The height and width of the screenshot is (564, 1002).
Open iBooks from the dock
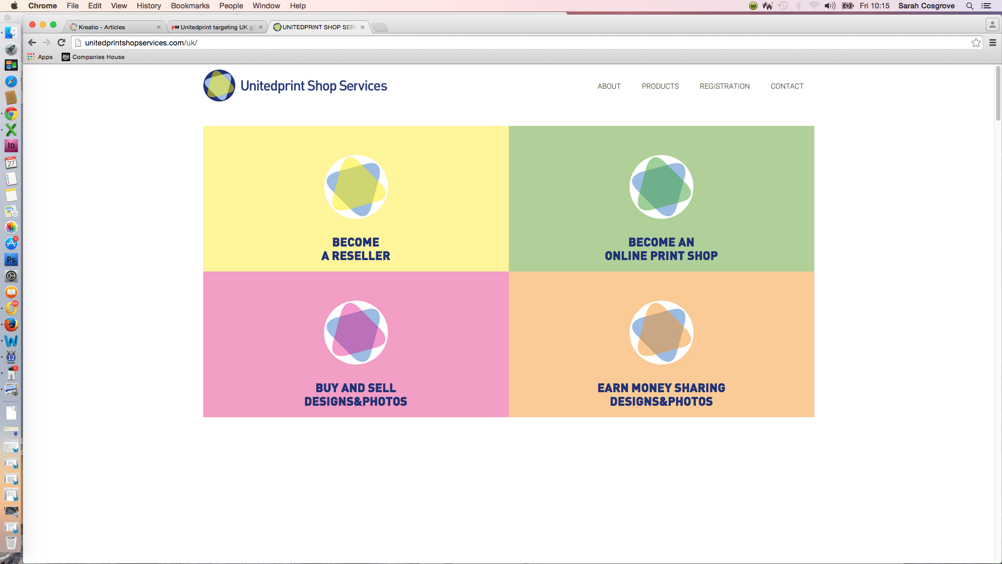pyautogui.click(x=11, y=292)
